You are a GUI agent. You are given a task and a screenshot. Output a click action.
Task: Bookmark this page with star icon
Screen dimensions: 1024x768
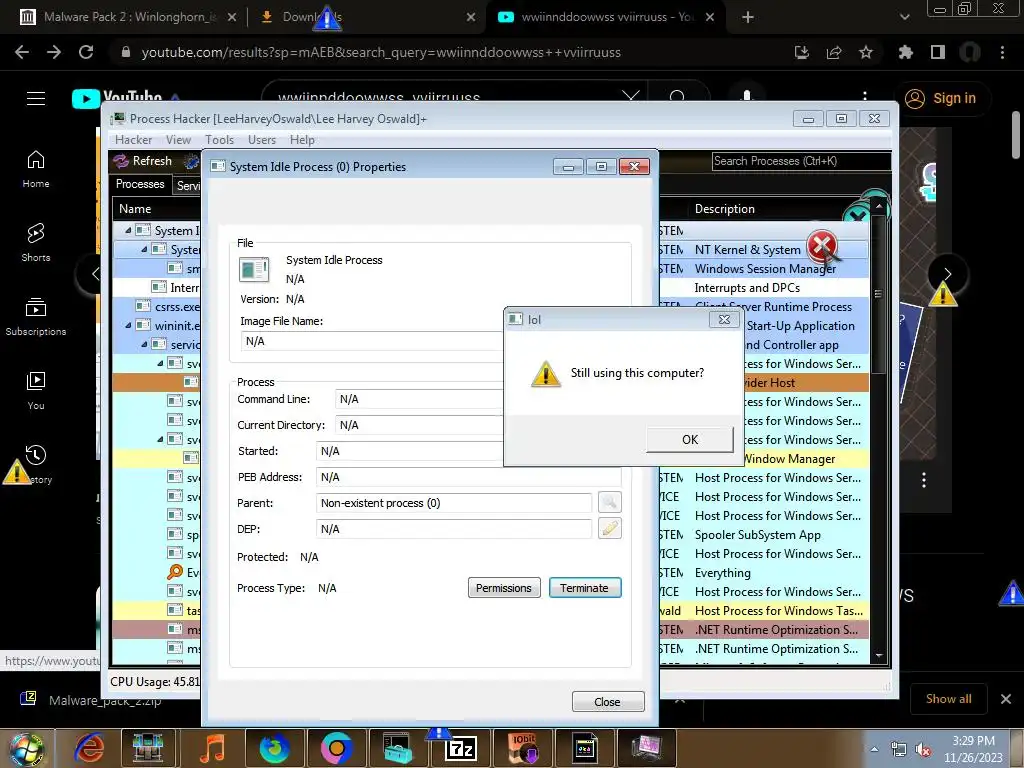pyautogui.click(x=865, y=52)
